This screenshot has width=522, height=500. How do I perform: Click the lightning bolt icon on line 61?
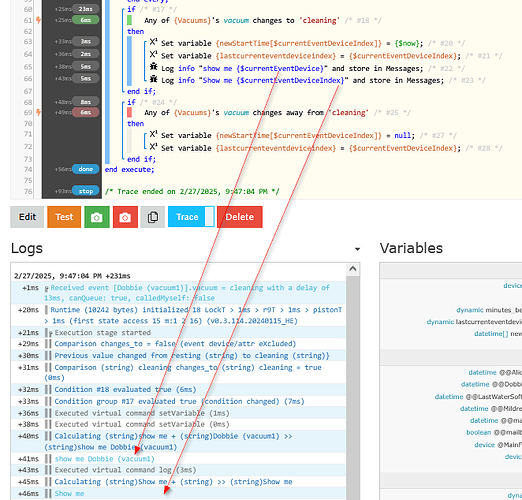39,20
